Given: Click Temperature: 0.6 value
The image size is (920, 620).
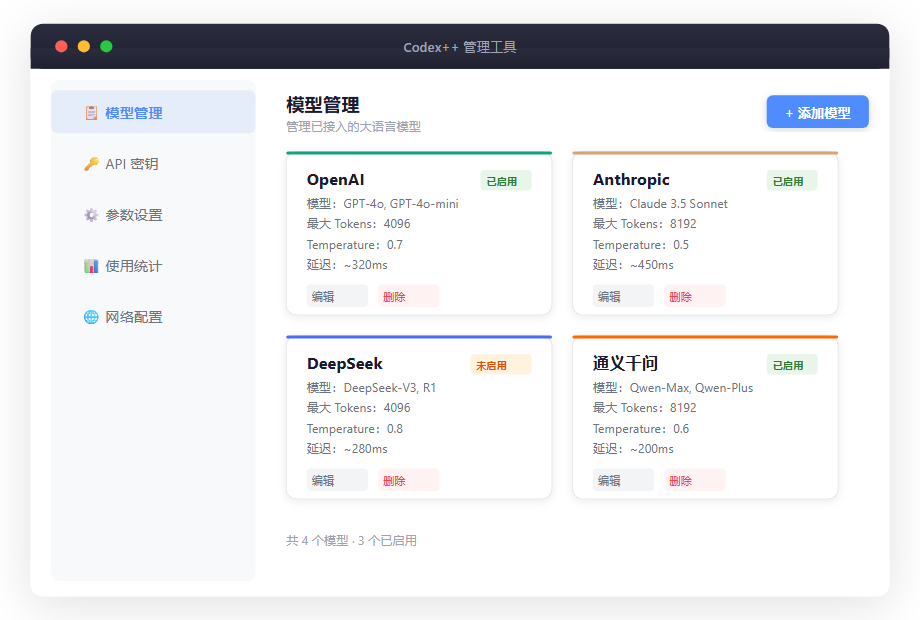Looking at the screenshot, I should (x=641, y=429).
